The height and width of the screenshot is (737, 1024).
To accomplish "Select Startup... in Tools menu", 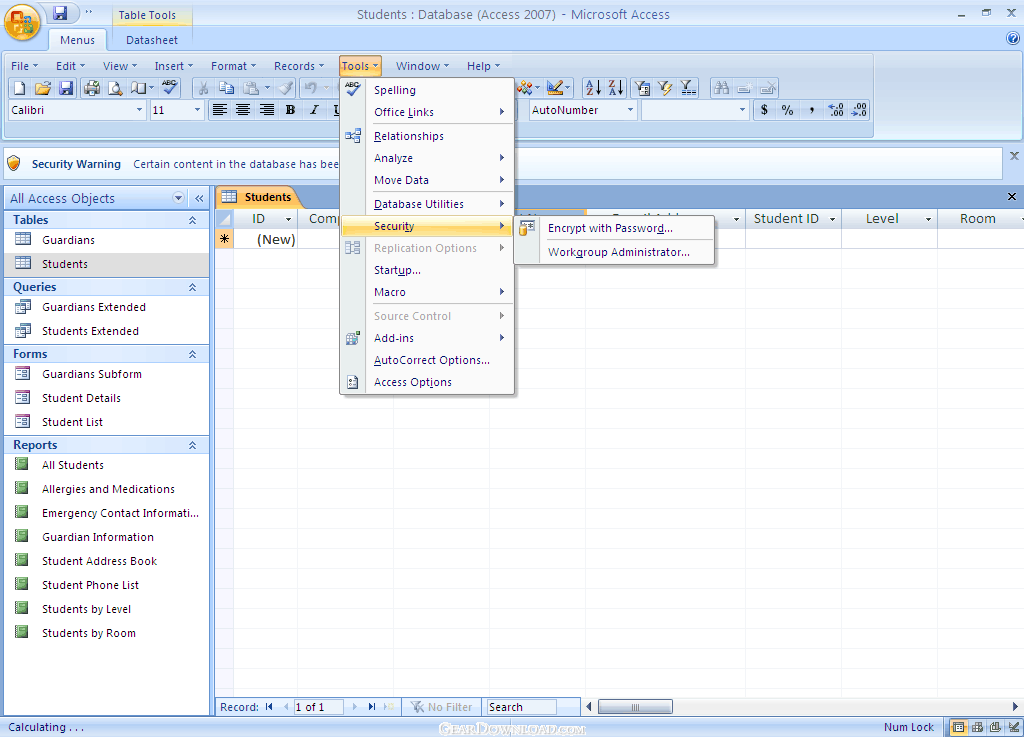I will click(x=427, y=270).
